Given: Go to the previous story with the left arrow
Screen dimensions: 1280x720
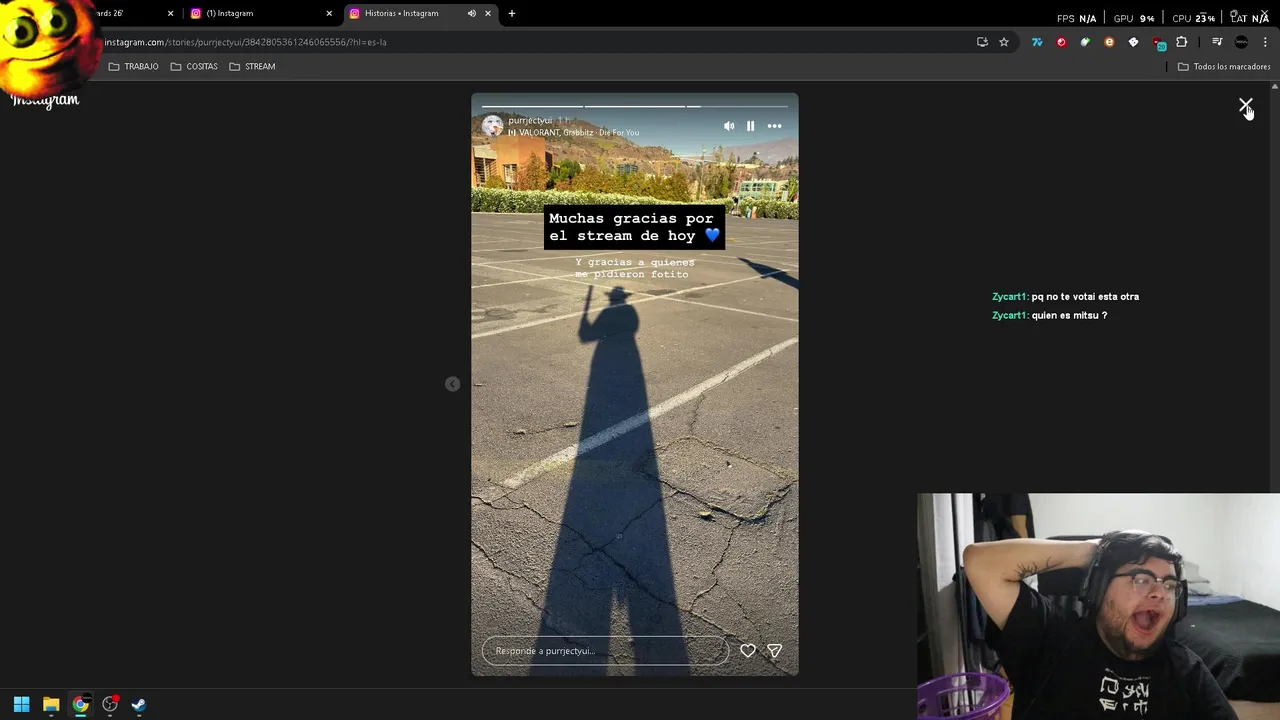Looking at the screenshot, I should pos(453,384).
